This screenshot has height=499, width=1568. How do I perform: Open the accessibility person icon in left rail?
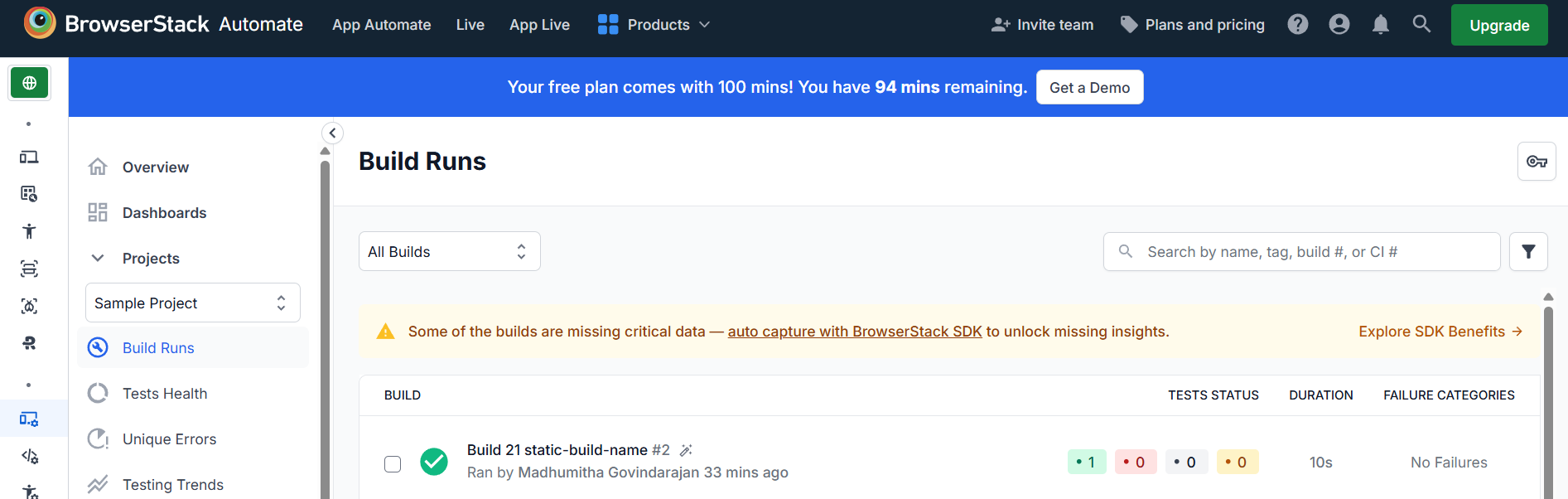(29, 231)
